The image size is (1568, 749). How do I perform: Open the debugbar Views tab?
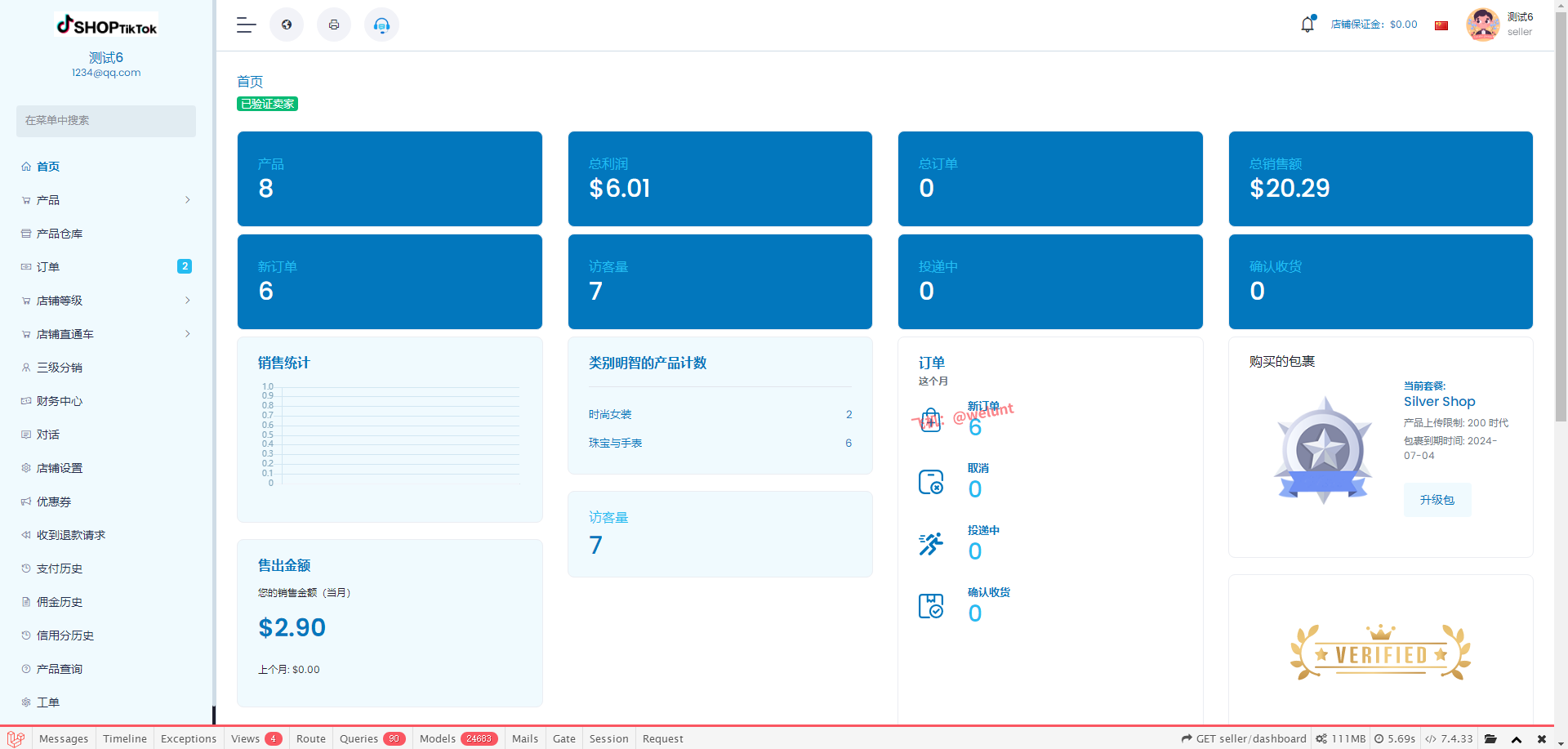click(256, 739)
